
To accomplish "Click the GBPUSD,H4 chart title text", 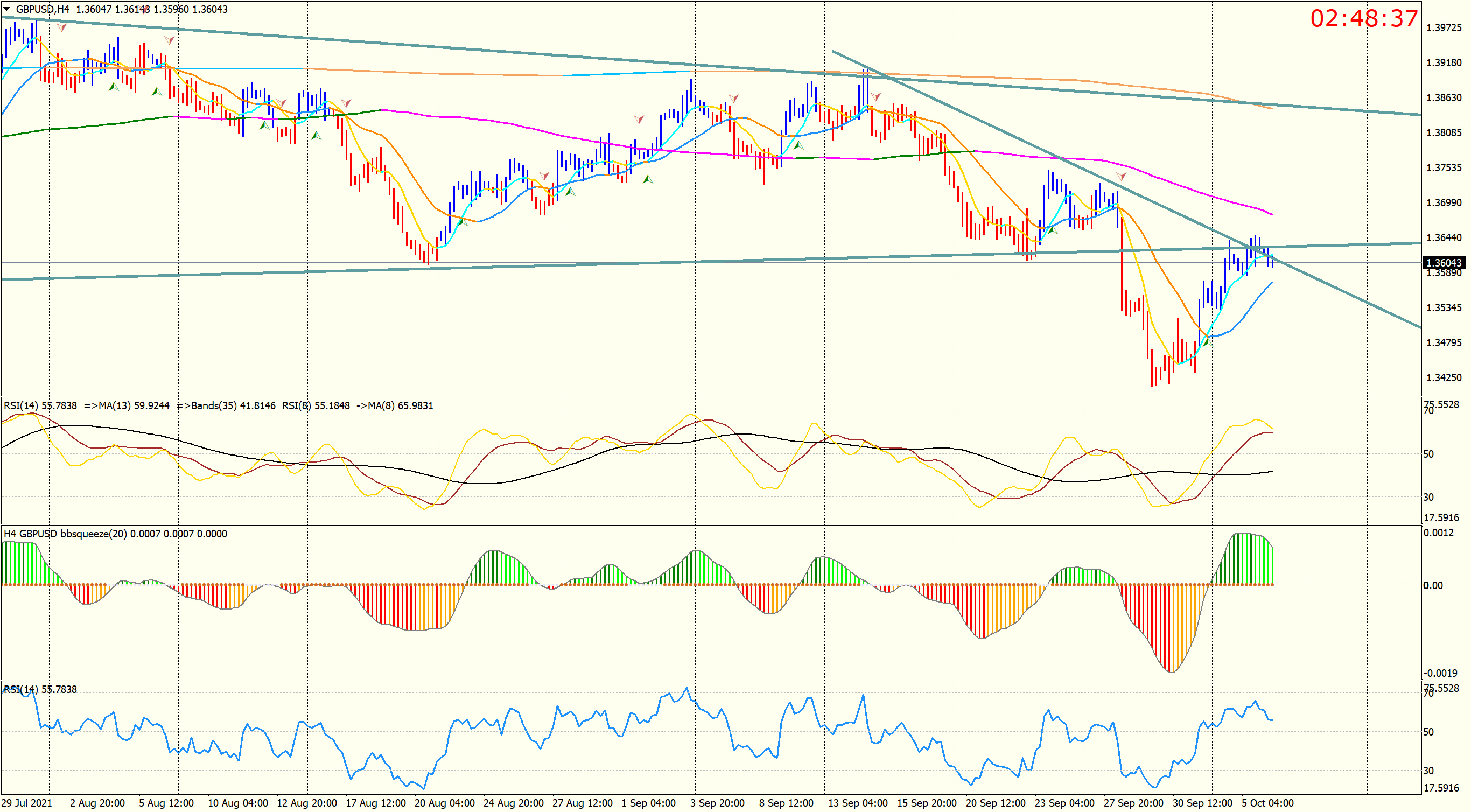I will pyautogui.click(x=43, y=9).
